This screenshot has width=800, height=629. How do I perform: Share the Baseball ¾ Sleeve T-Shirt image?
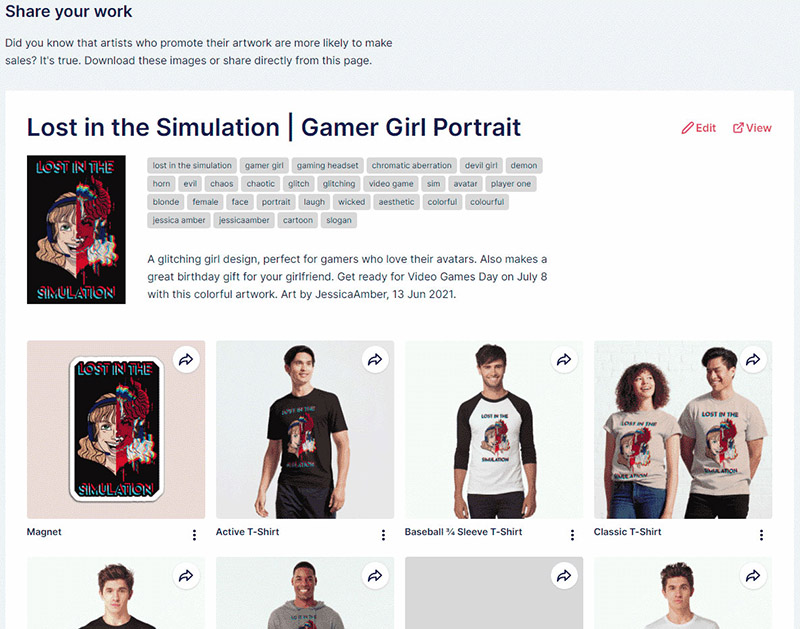pos(564,360)
